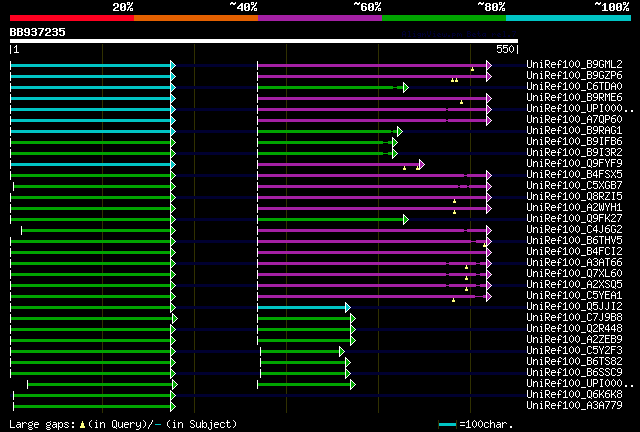Click the purple alignment bar of B4FCI2
Viewport: 640px width, 432px height.
point(372,253)
